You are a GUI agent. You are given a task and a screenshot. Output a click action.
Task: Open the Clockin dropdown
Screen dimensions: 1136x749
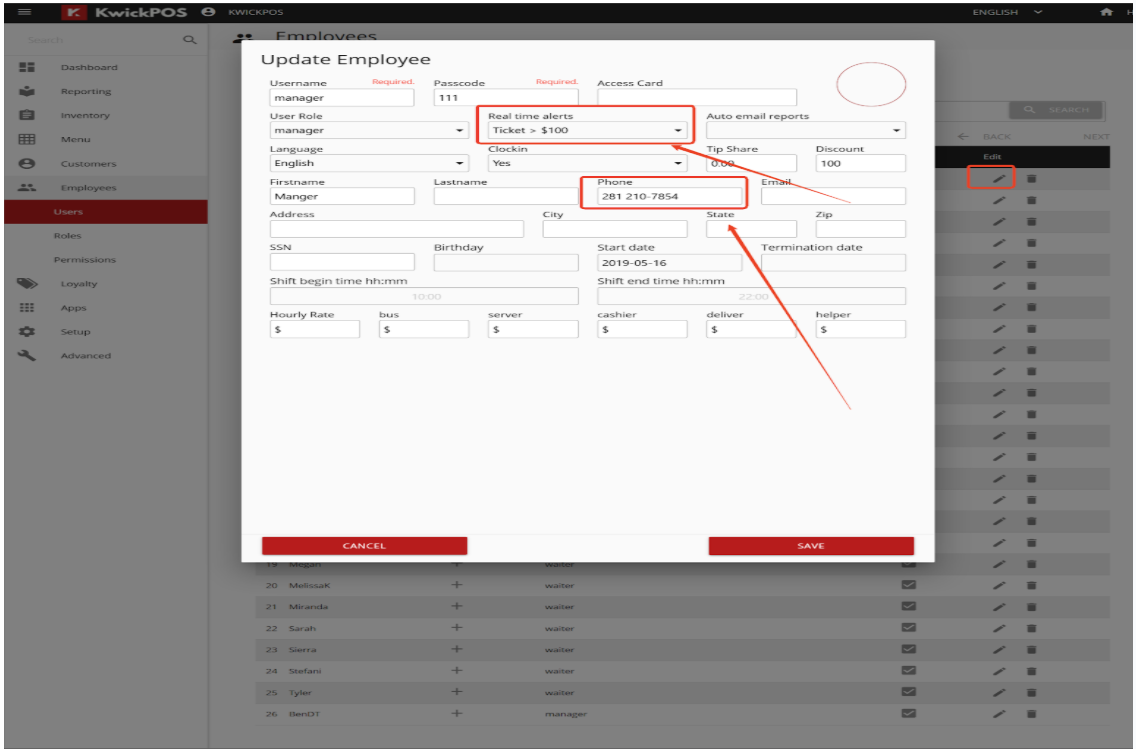click(587, 163)
